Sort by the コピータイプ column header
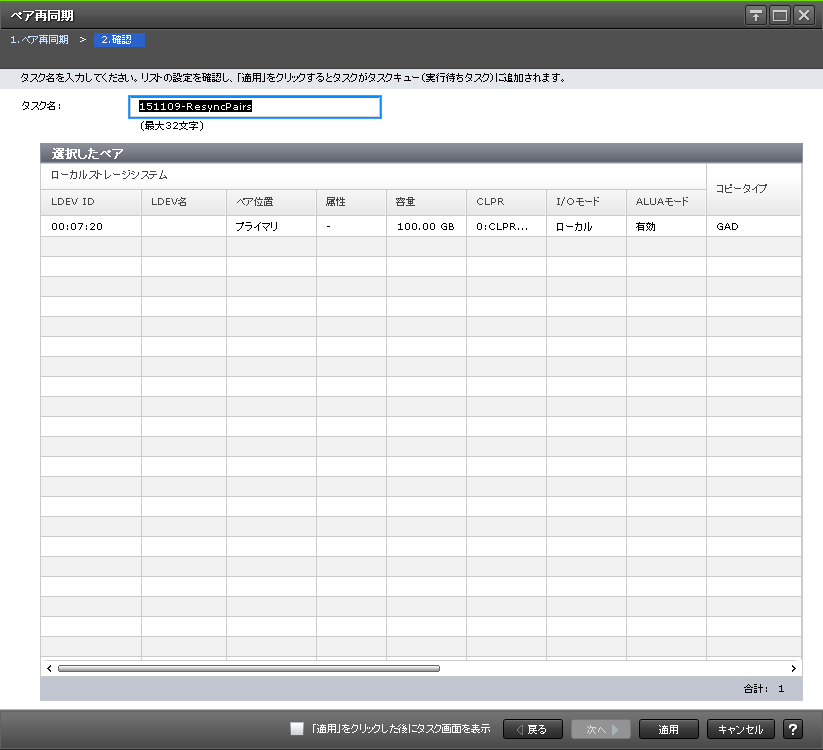The width and height of the screenshot is (823, 750). click(752, 188)
